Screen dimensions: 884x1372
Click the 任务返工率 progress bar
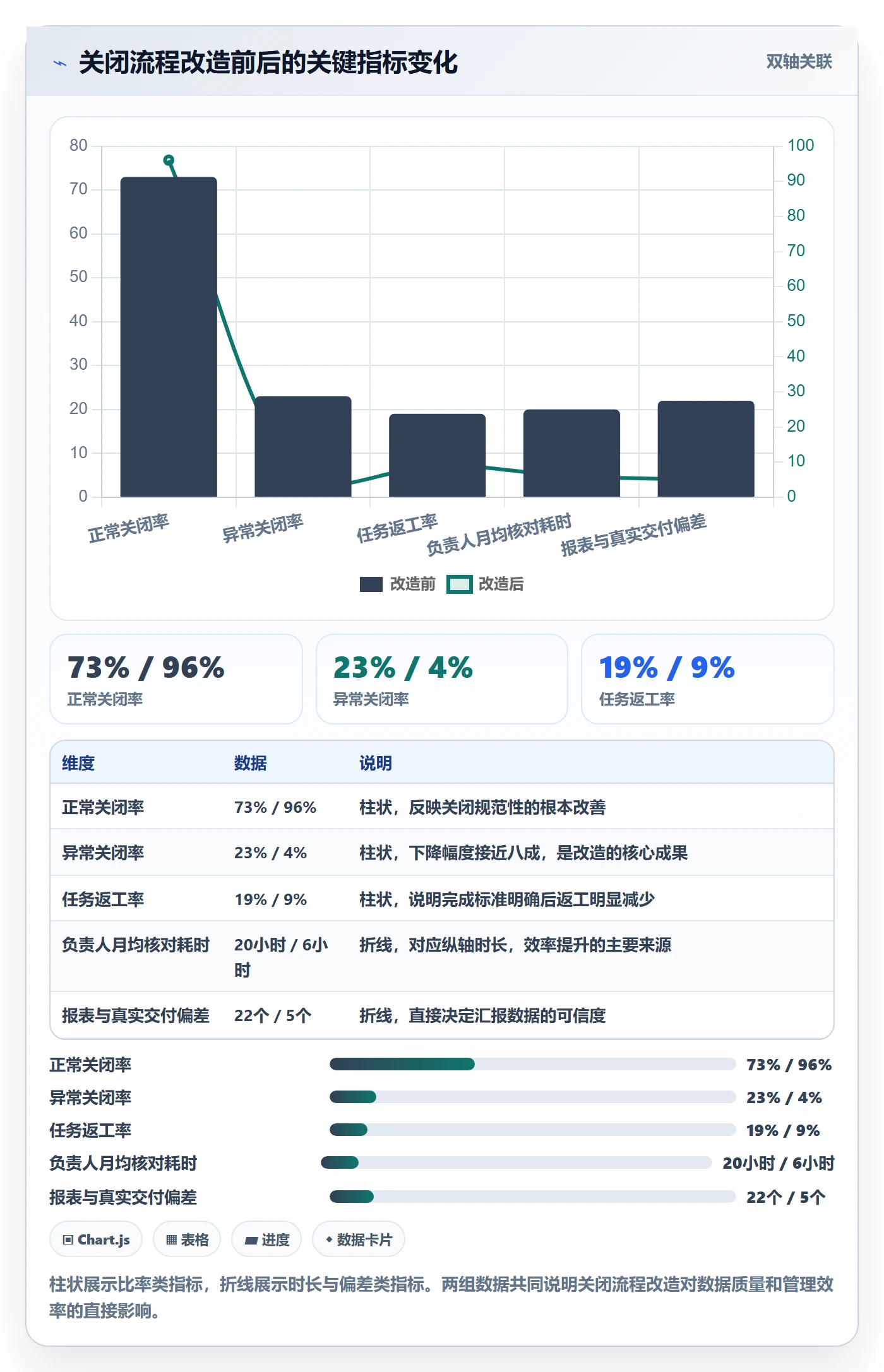tap(533, 1130)
